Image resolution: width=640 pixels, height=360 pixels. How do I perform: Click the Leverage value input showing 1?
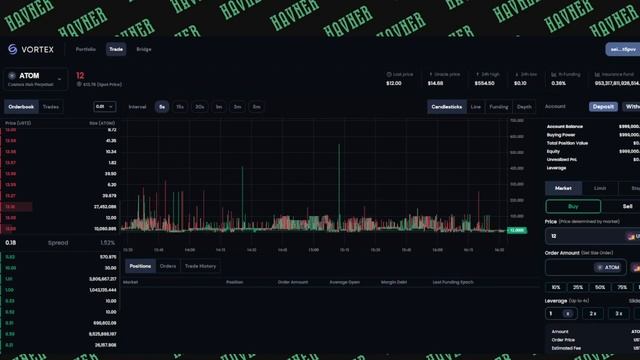click(561, 313)
